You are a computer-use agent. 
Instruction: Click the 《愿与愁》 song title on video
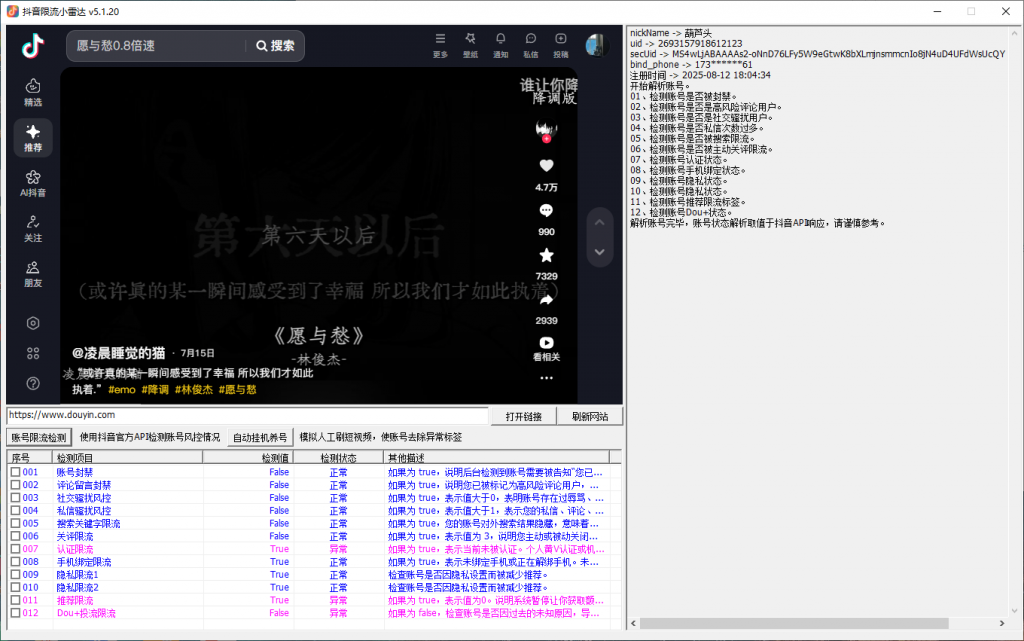tap(319, 336)
